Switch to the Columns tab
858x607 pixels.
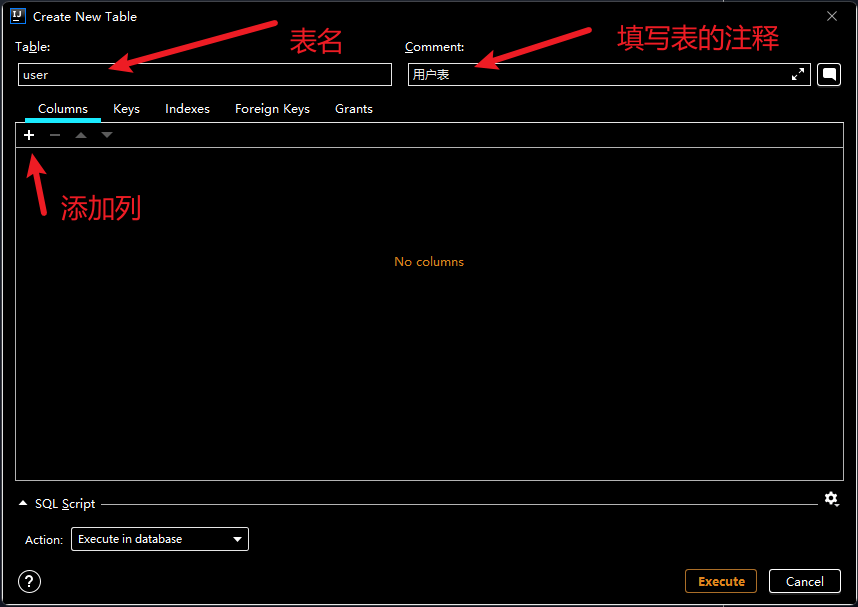click(x=63, y=109)
